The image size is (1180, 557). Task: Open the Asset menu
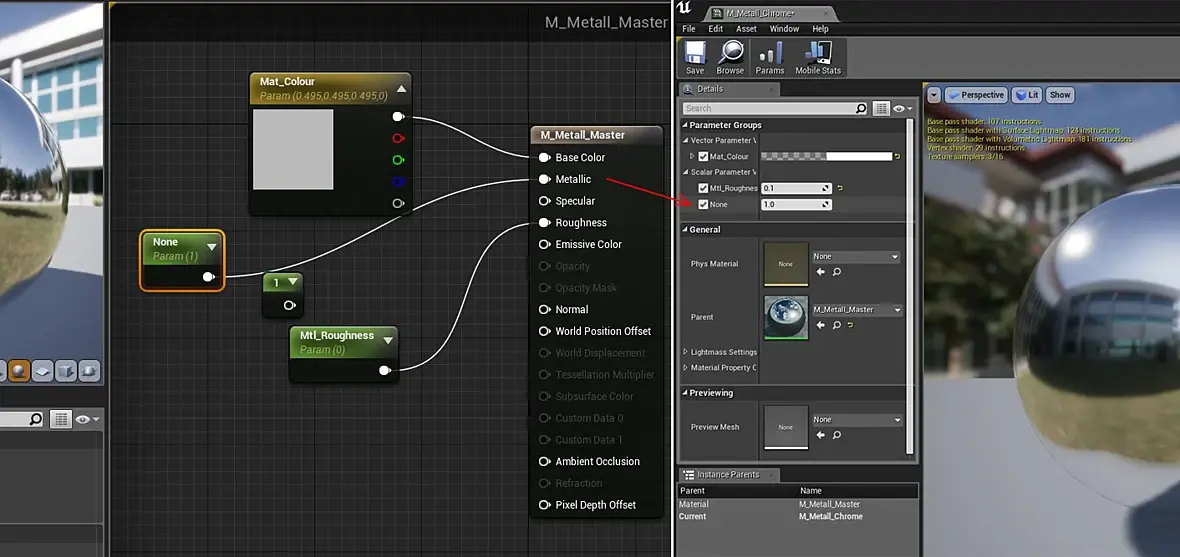click(747, 29)
